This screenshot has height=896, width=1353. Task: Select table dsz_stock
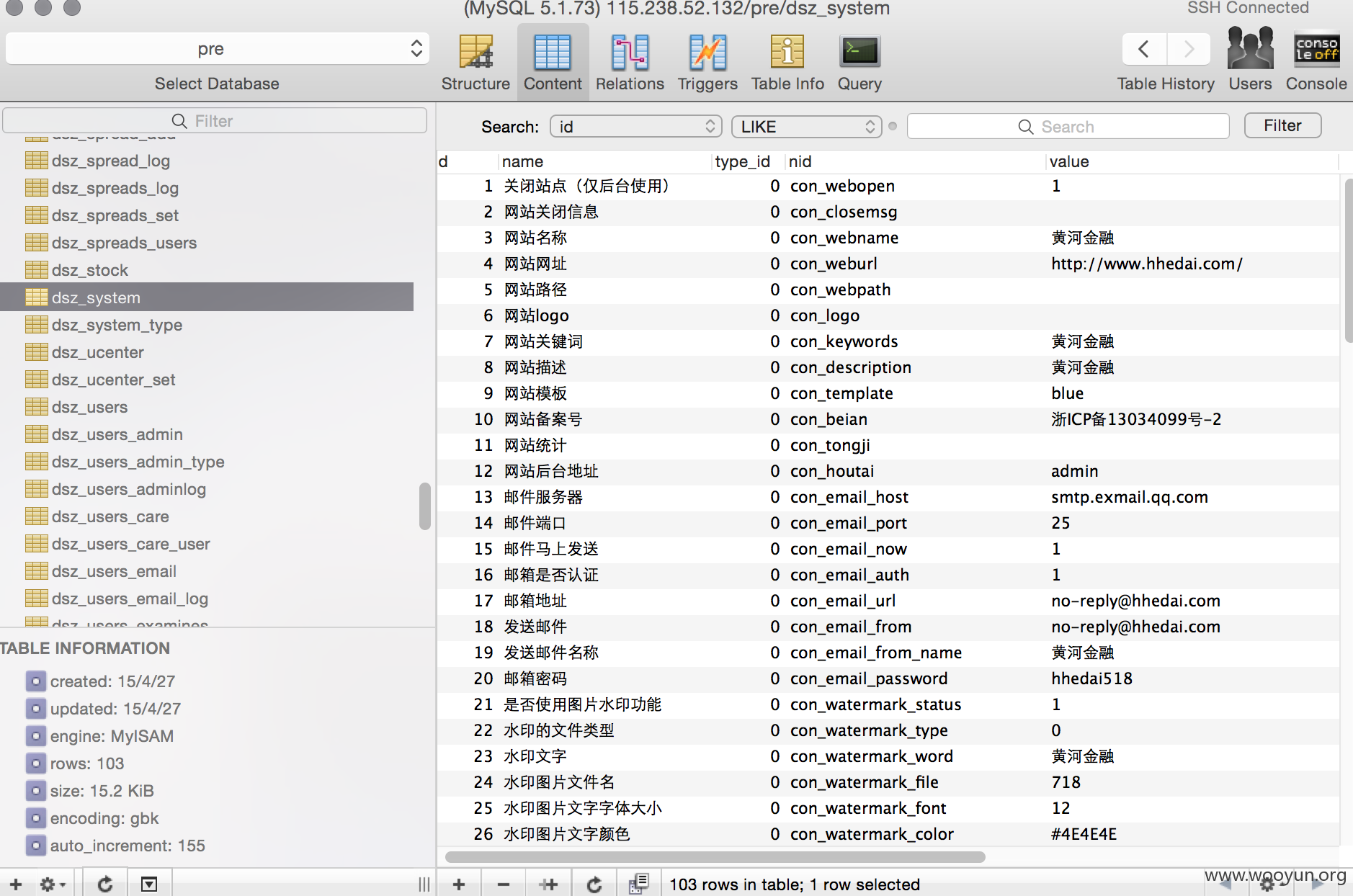[89, 270]
